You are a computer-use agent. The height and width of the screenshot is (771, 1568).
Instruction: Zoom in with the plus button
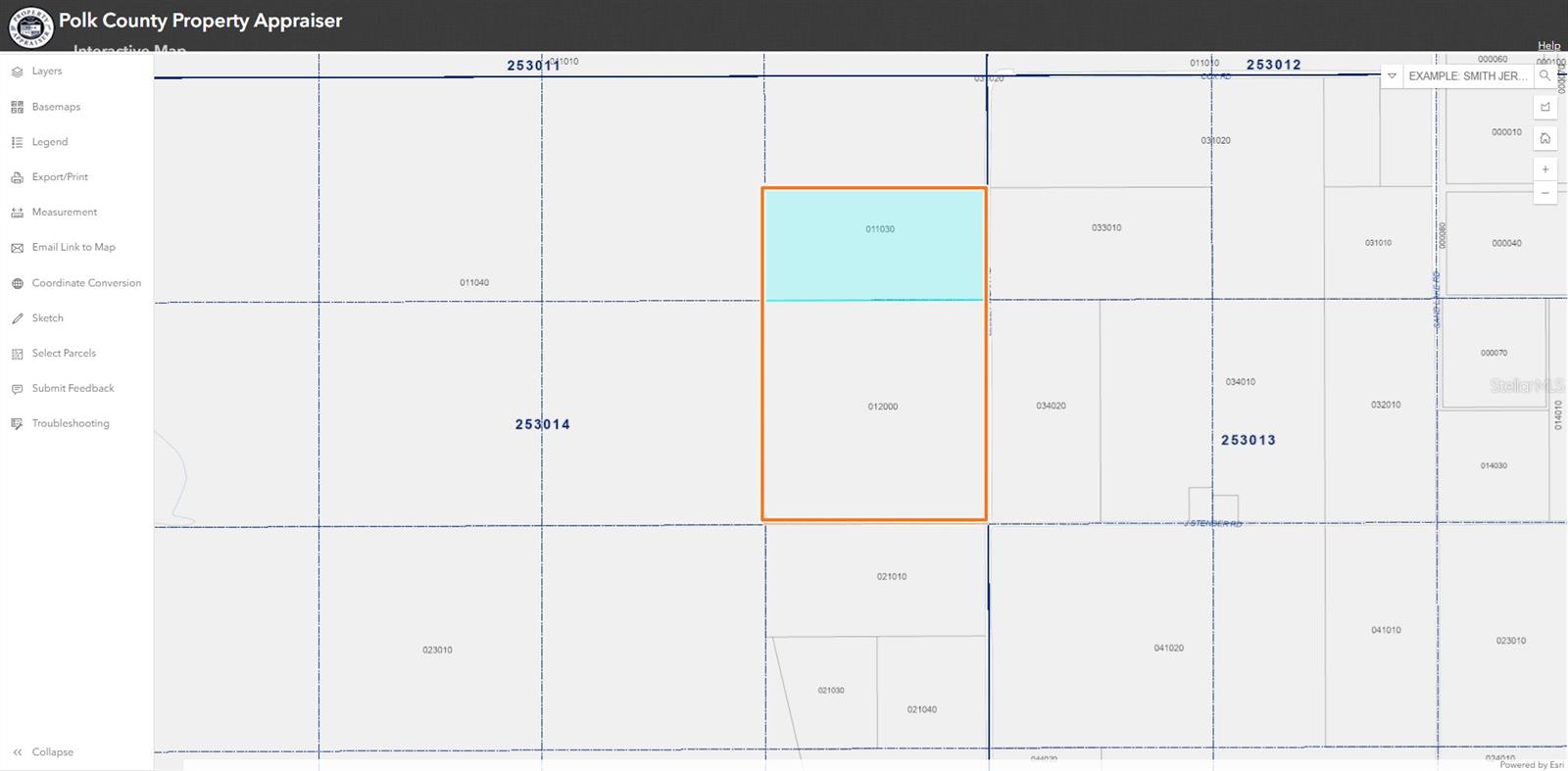click(1545, 169)
